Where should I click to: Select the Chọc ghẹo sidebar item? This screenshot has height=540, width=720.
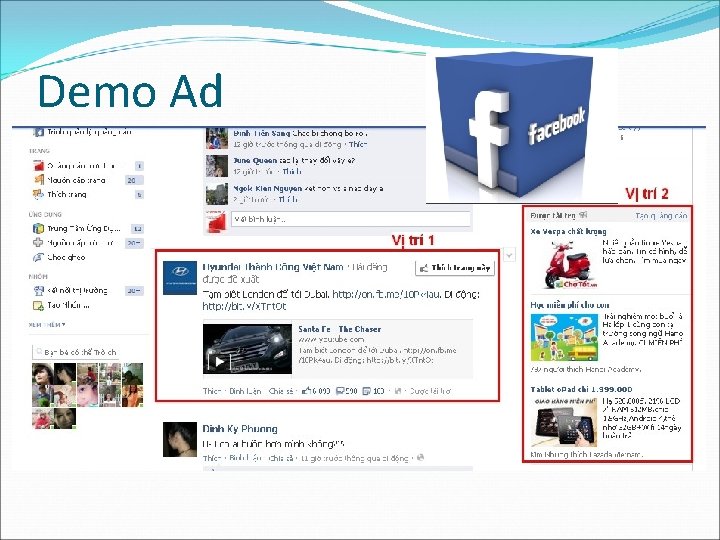point(89,257)
